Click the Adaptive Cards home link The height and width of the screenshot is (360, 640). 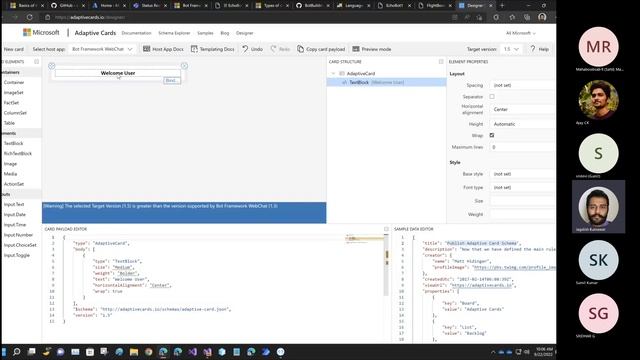[x=95, y=33]
